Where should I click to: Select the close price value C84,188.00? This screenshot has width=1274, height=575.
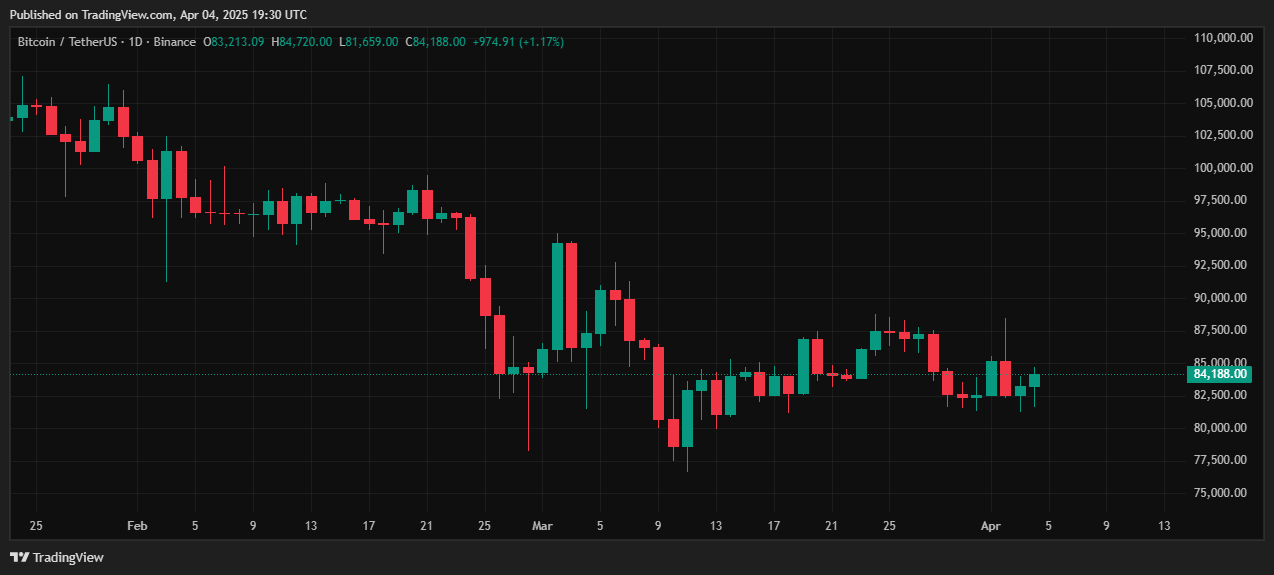[435, 42]
